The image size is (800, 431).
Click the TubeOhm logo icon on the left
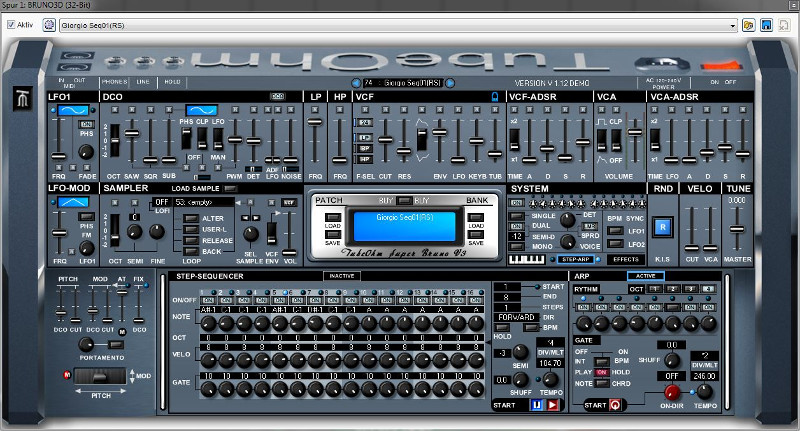click(x=24, y=98)
